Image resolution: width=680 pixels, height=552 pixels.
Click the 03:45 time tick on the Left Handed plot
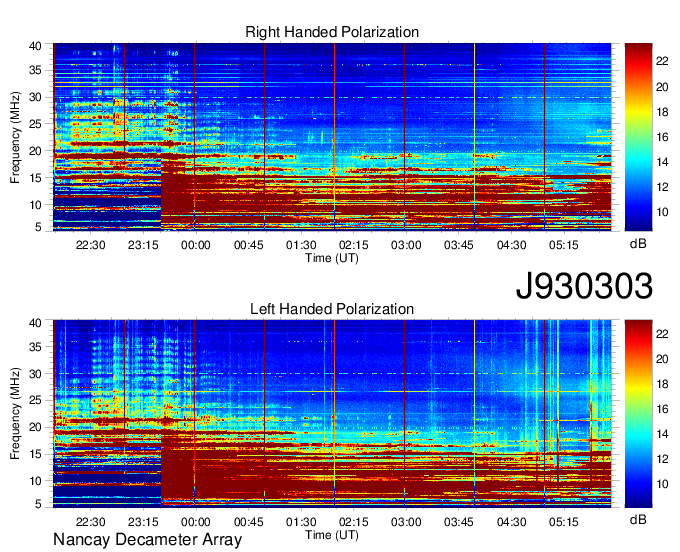[458, 522]
